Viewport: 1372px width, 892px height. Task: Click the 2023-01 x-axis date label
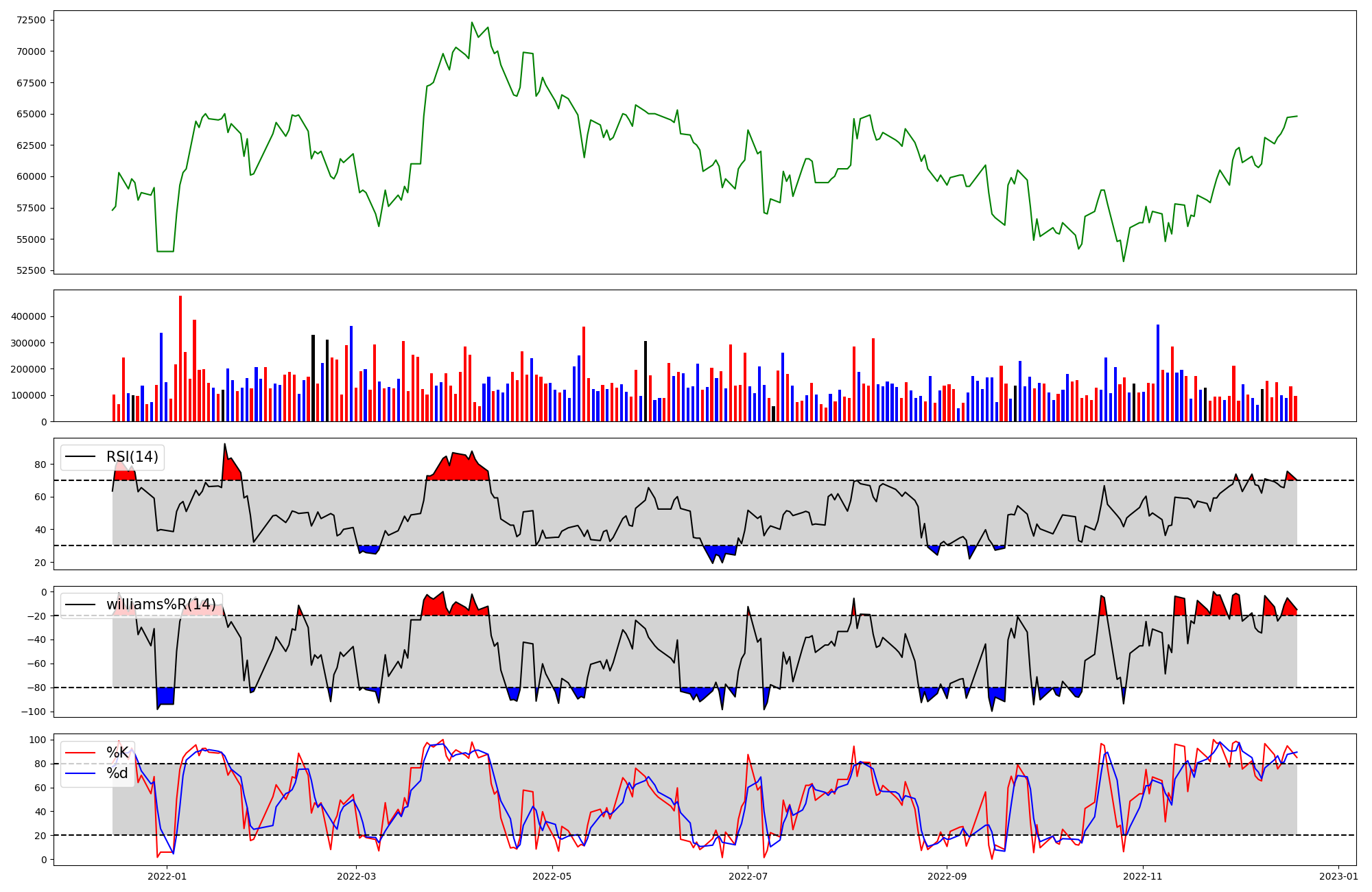click(1338, 876)
